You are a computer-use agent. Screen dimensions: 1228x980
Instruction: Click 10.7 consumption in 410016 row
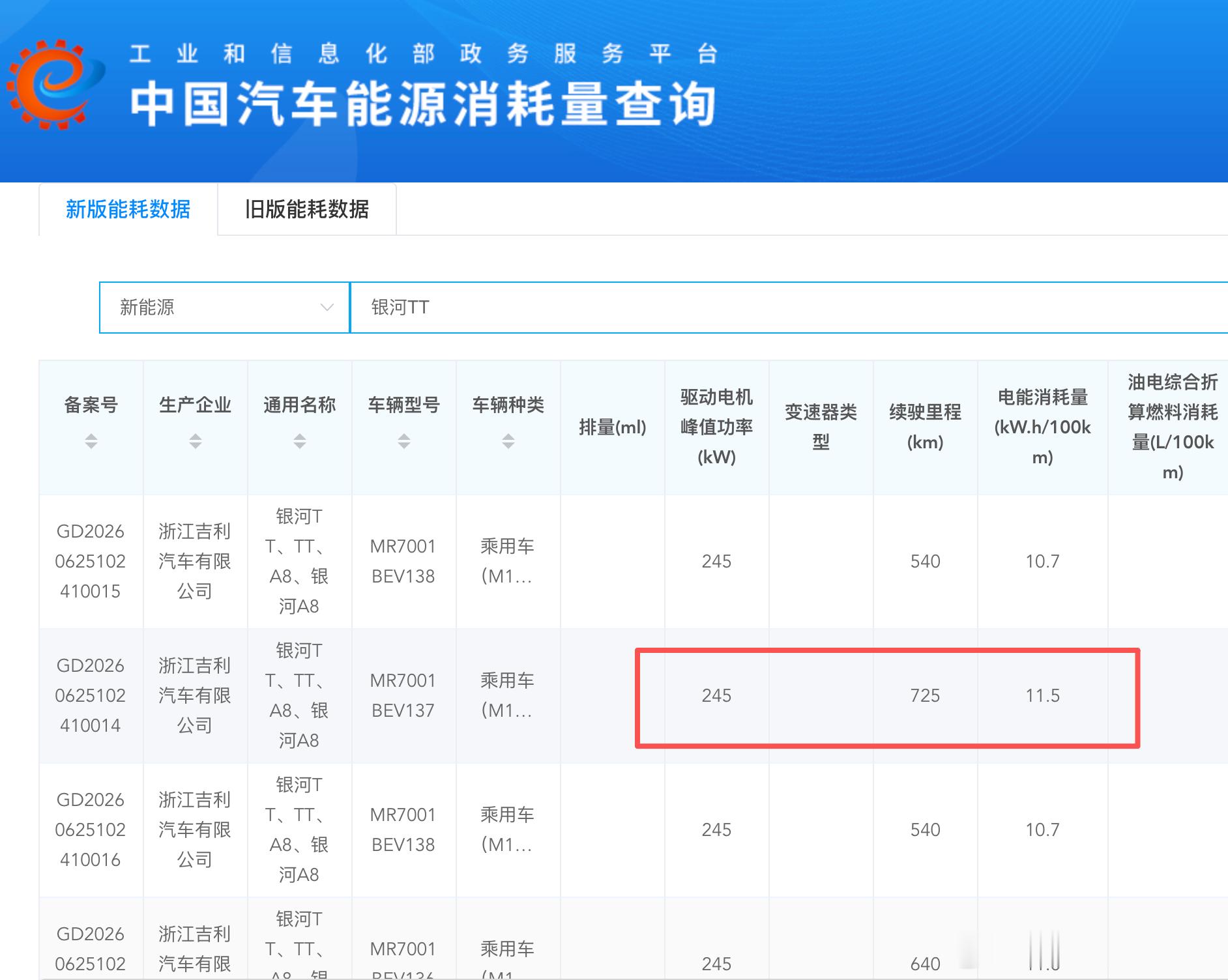1042,830
